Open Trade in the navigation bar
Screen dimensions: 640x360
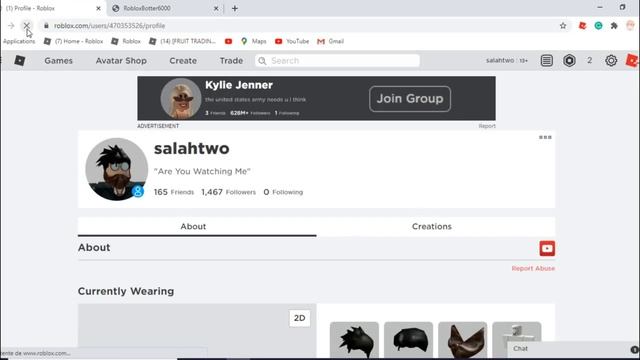click(231, 60)
